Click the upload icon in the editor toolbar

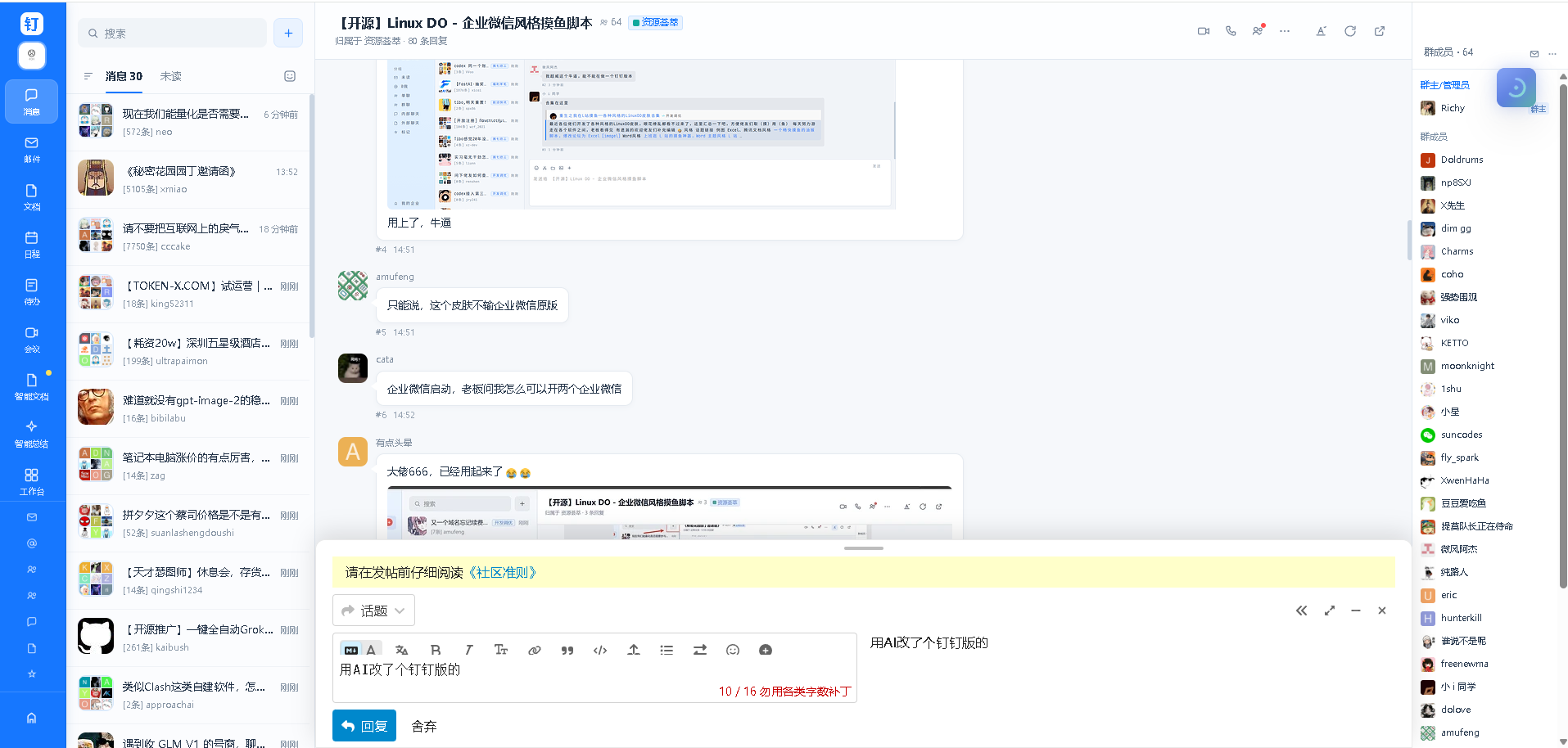(x=634, y=650)
